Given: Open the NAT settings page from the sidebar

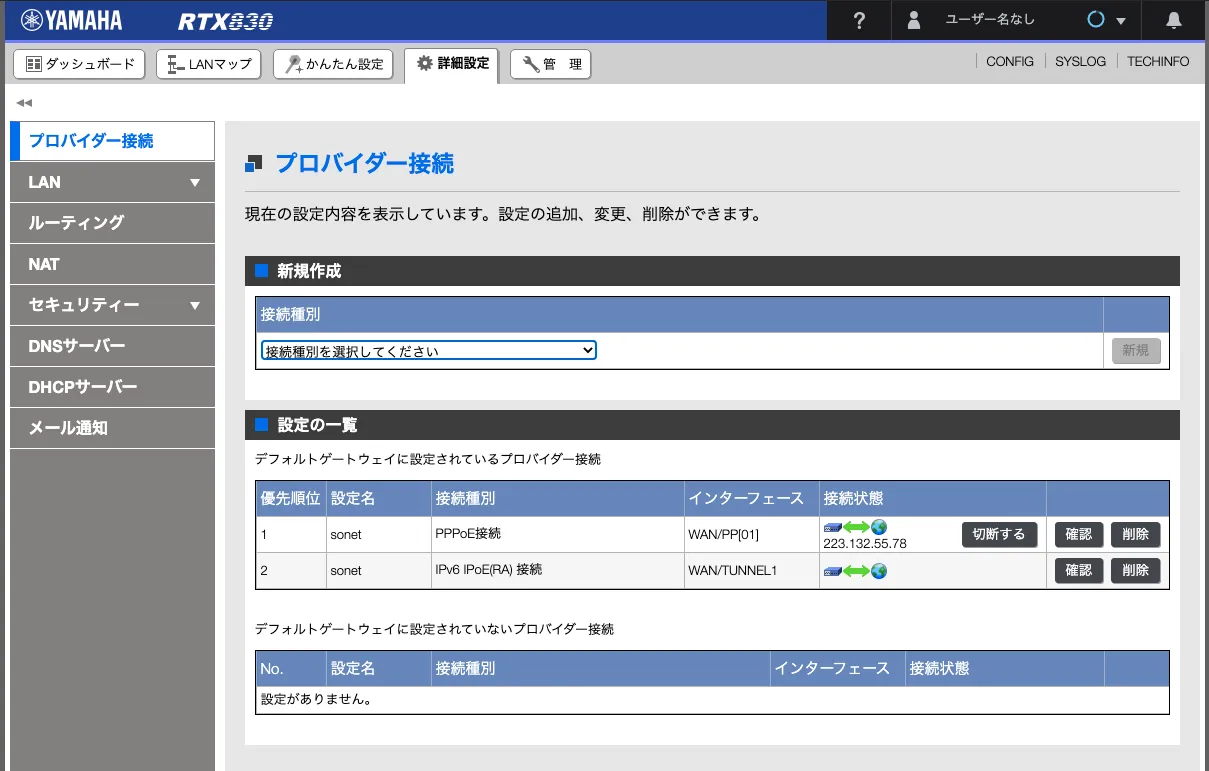Looking at the screenshot, I should coord(112,264).
